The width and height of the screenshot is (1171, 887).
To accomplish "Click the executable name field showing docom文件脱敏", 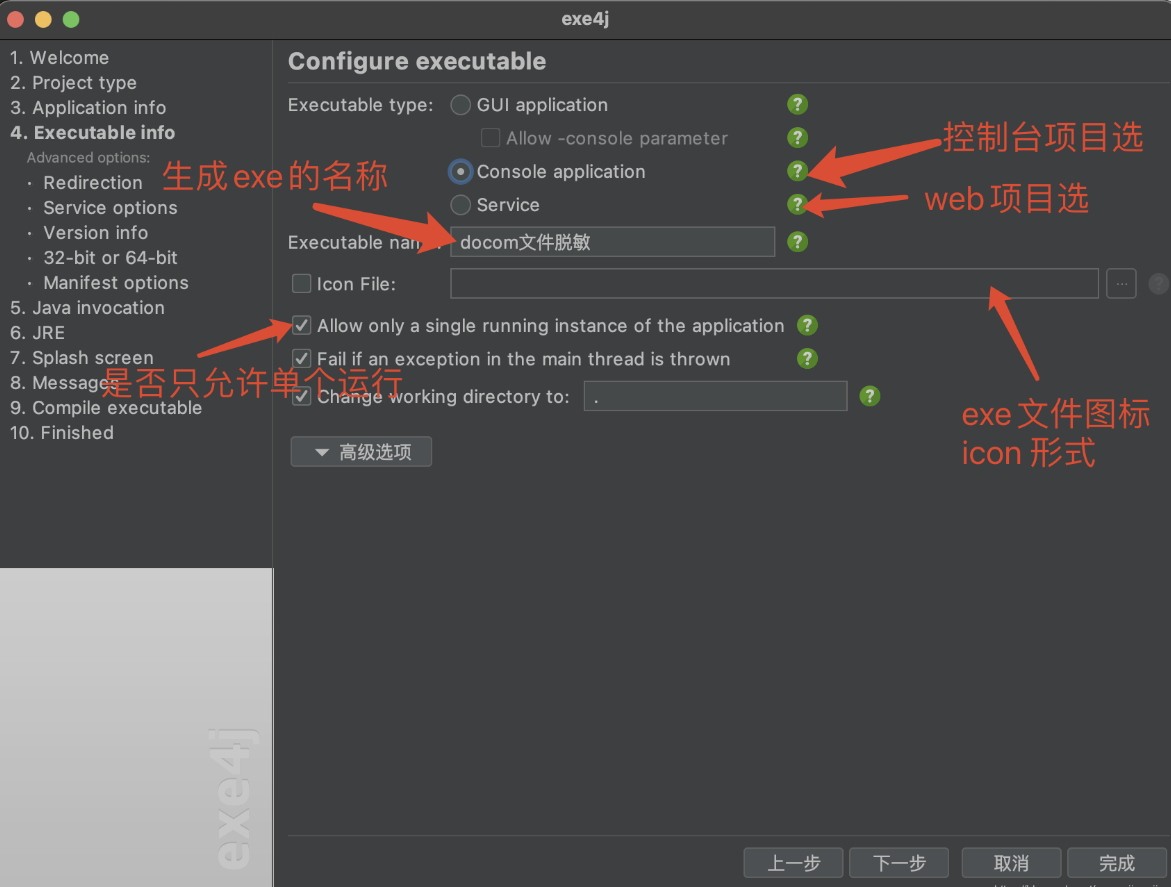I will pos(612,241).
